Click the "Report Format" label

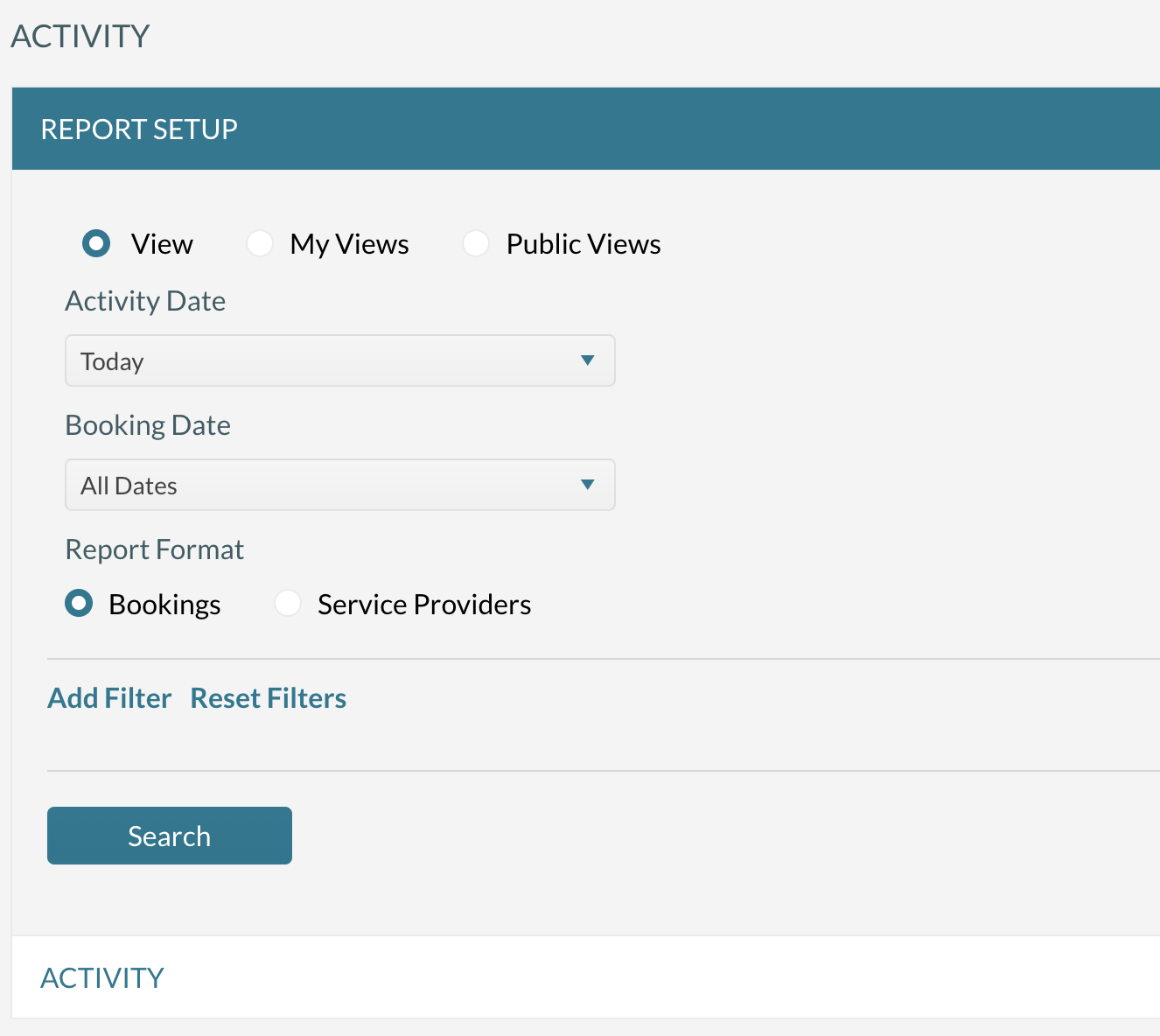[154, 549]
